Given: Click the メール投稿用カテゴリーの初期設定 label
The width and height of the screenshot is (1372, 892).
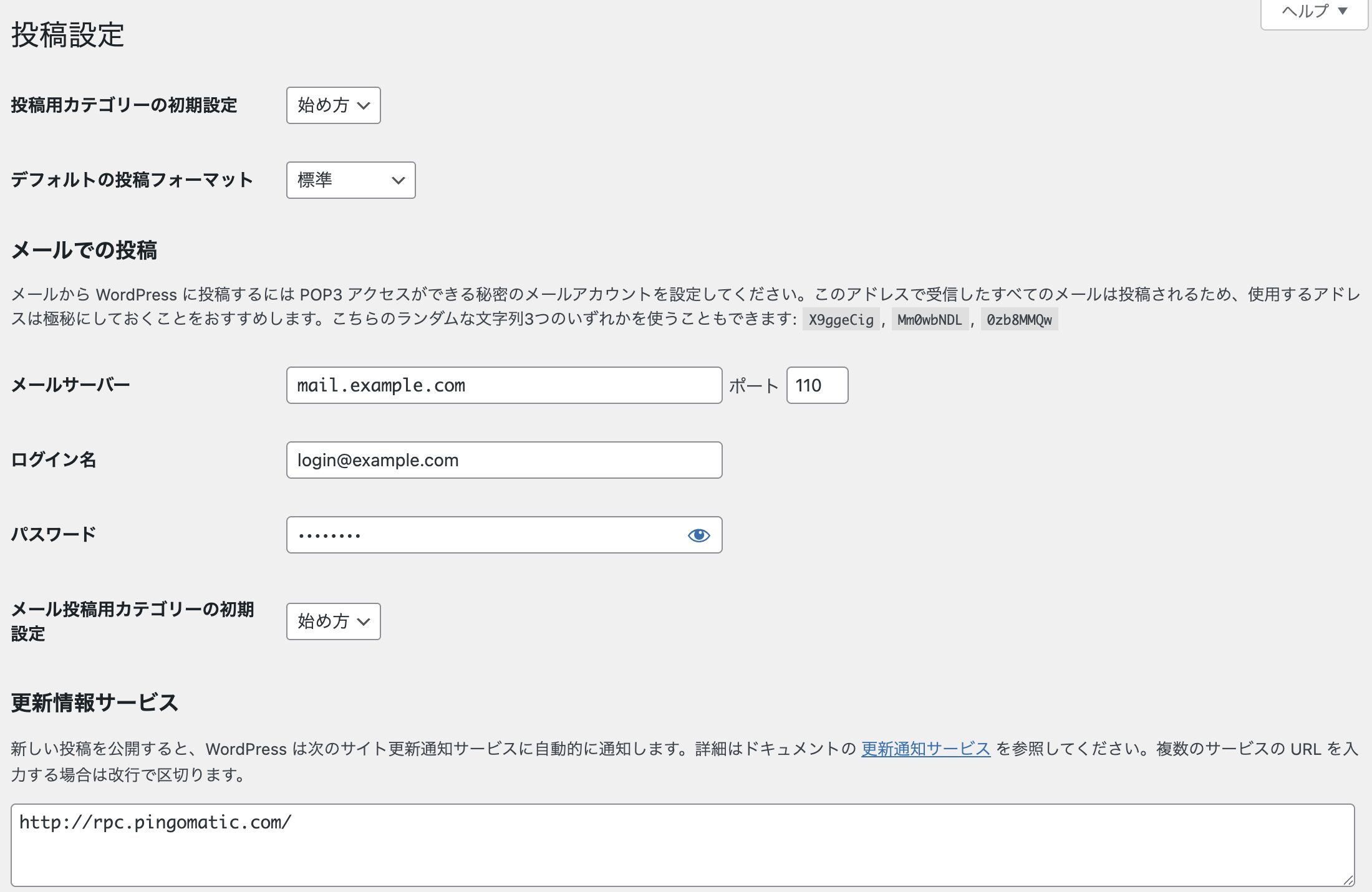Looking at the screenshot, I should point(133,621).
